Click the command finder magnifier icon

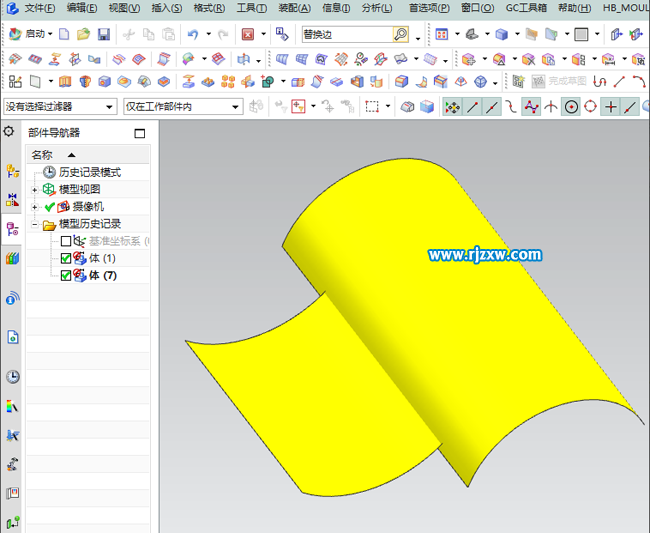400,34
